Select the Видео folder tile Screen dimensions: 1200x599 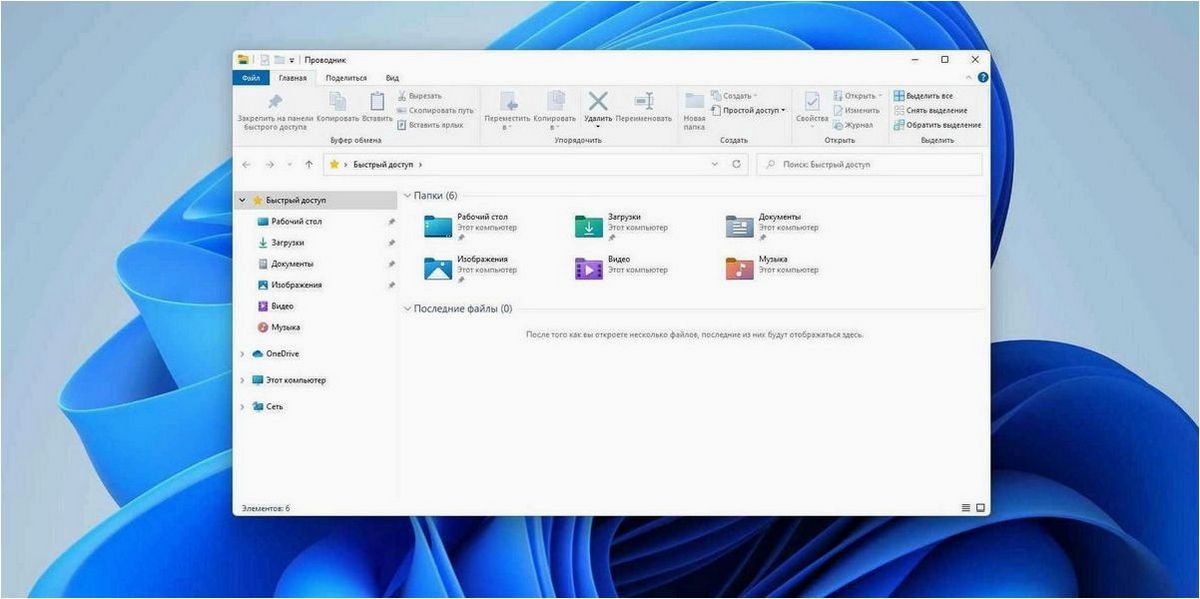click(x=622, y=267)
